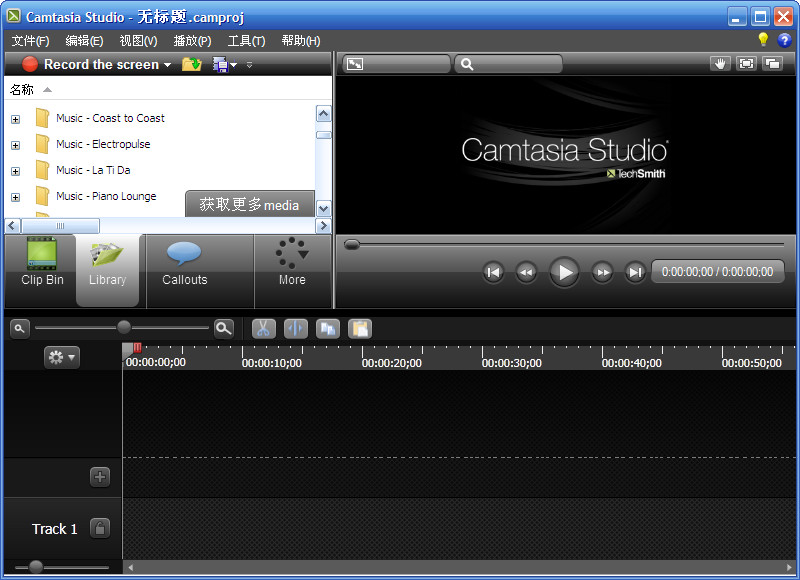The width and height of the screenshot is (800, 580).
Task: Open the 视图(V) menu
Action: (138, 41)
